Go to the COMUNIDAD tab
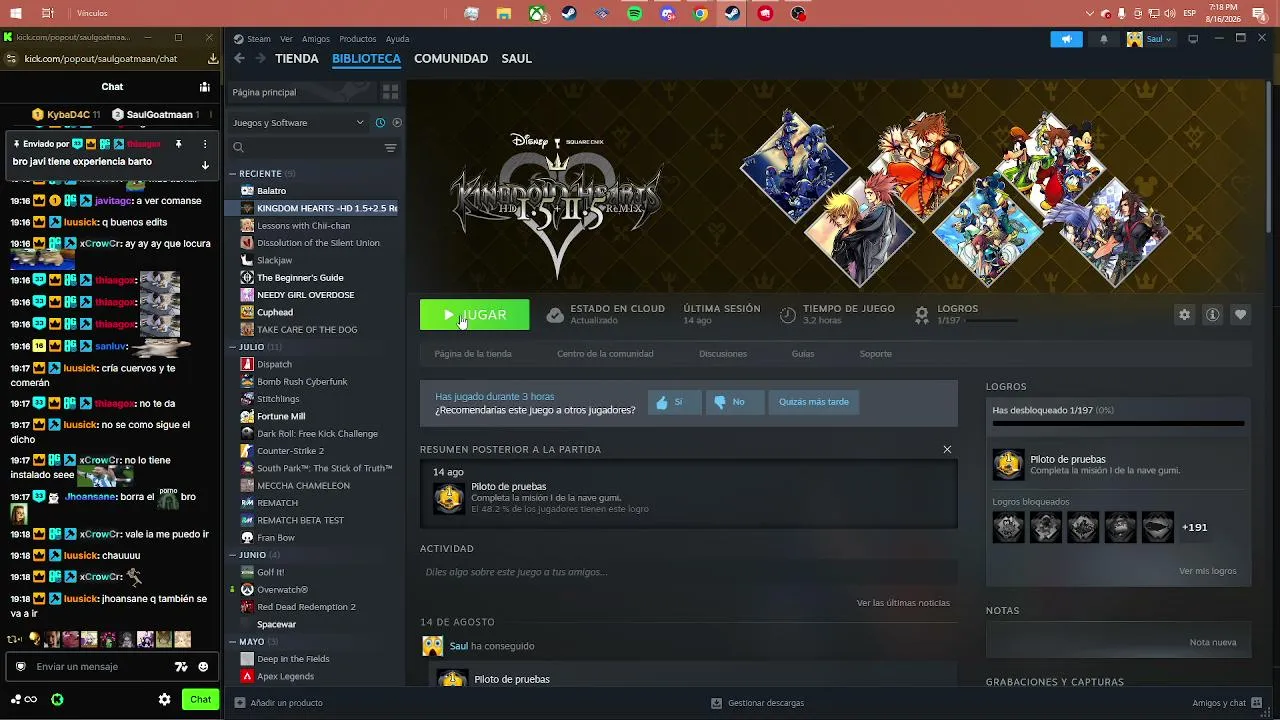This screenshot has width=1280, height=720. [x=451, y=58]
